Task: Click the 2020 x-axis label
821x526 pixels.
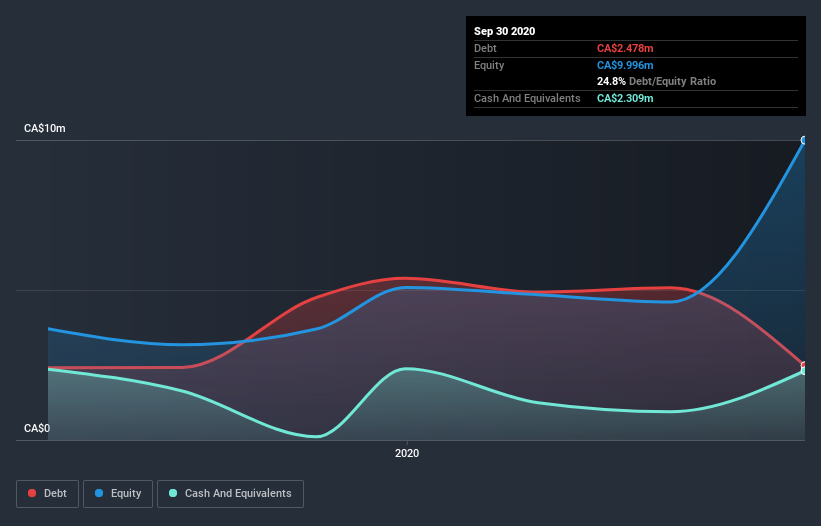Action: pos(407,453)
